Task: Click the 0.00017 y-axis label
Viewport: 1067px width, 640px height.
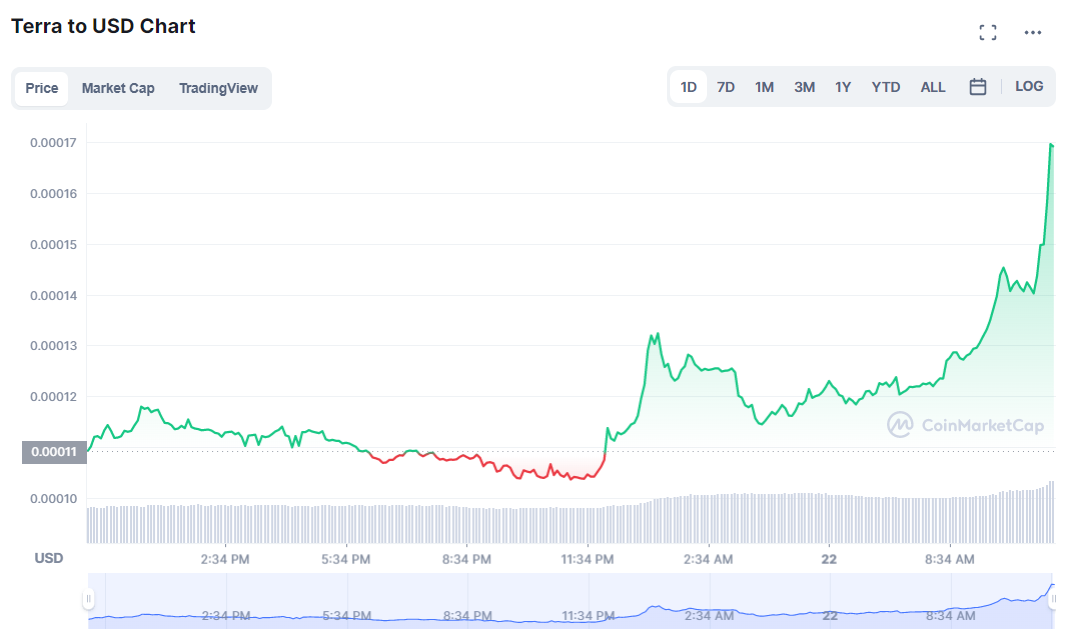Action: pos(53,143)
